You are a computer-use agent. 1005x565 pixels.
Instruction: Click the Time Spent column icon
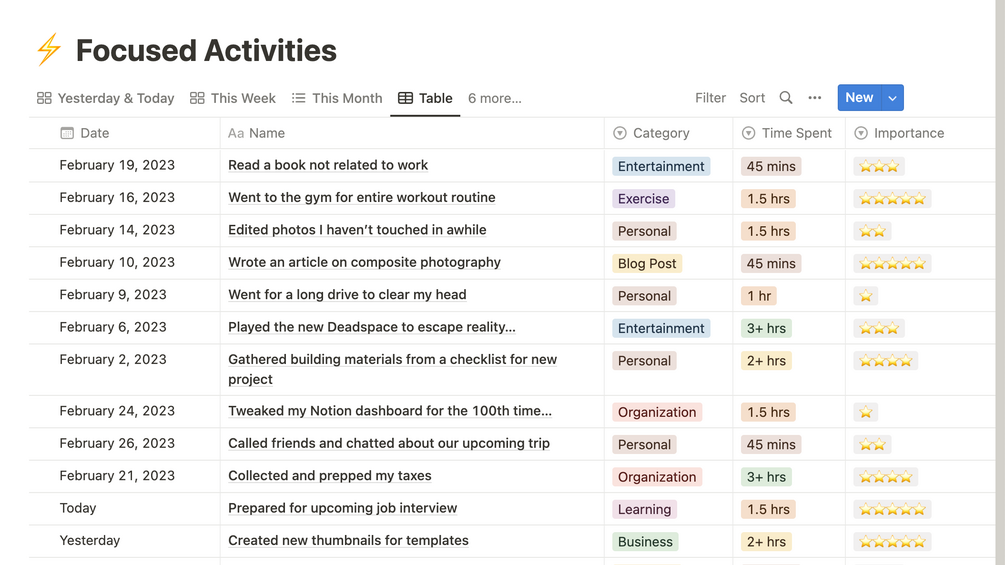pos(749,133)
